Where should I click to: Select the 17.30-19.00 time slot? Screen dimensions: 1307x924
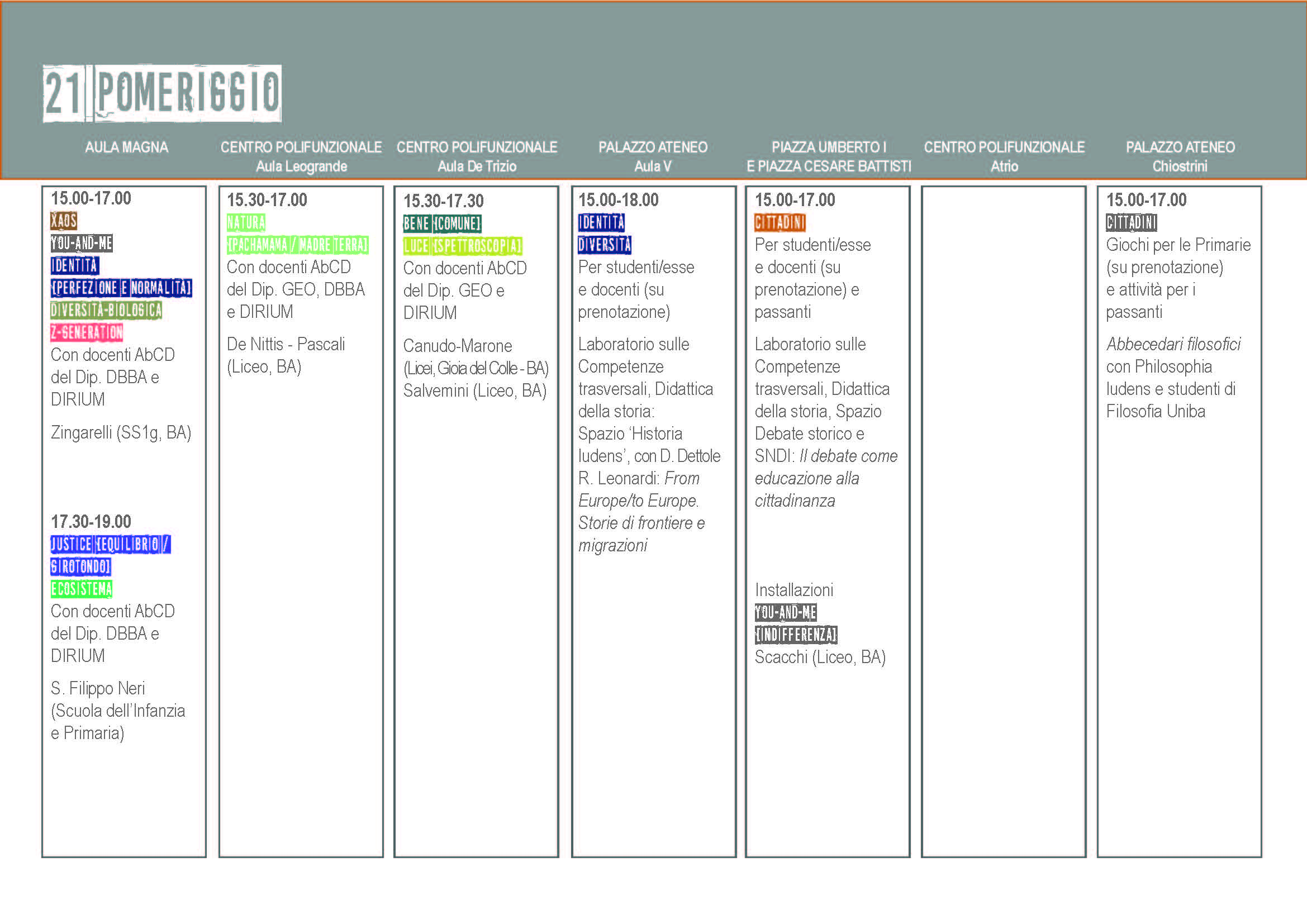pyautogui.click(x=91, y=522)
